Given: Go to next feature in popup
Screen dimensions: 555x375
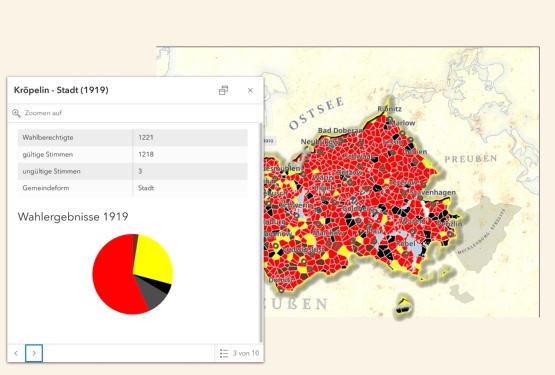Looking at the screenshot, I should 34,353.
